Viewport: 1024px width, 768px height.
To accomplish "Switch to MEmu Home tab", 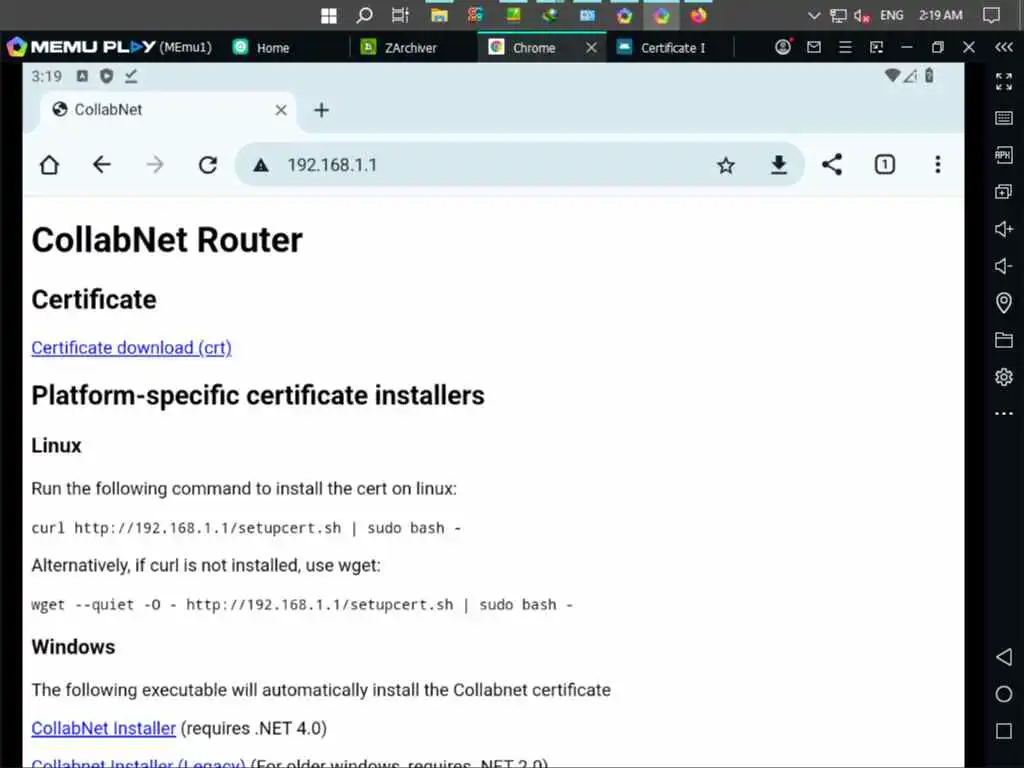I will click(272, 48).
